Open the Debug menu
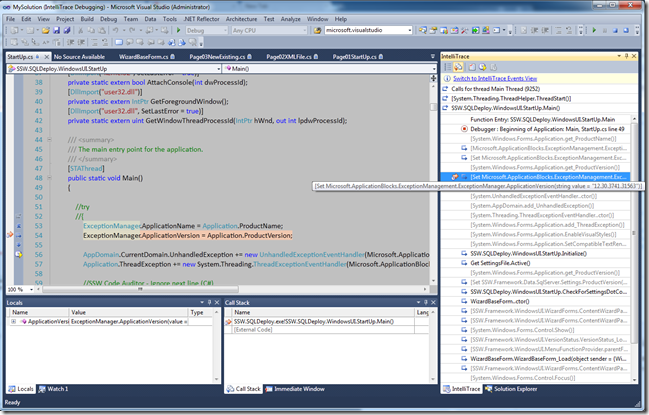649x415 pixels. pos(108,19)
